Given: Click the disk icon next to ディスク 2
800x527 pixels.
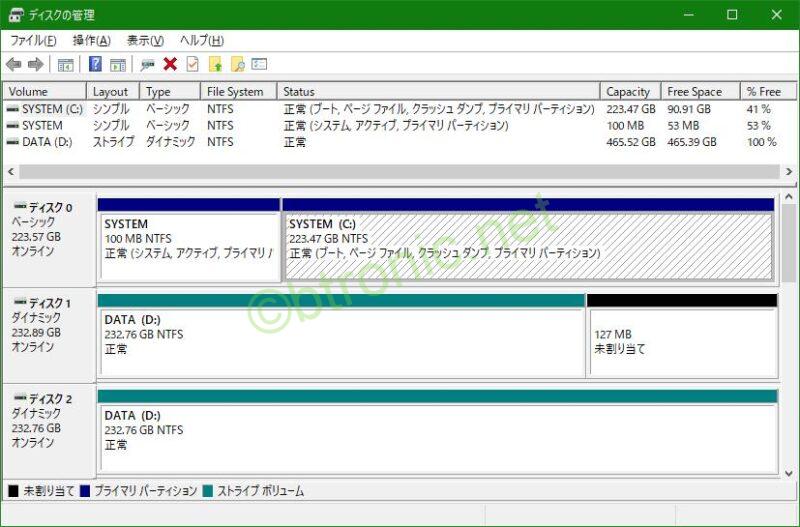Looking at the screenshot, I should pos(20,397).
